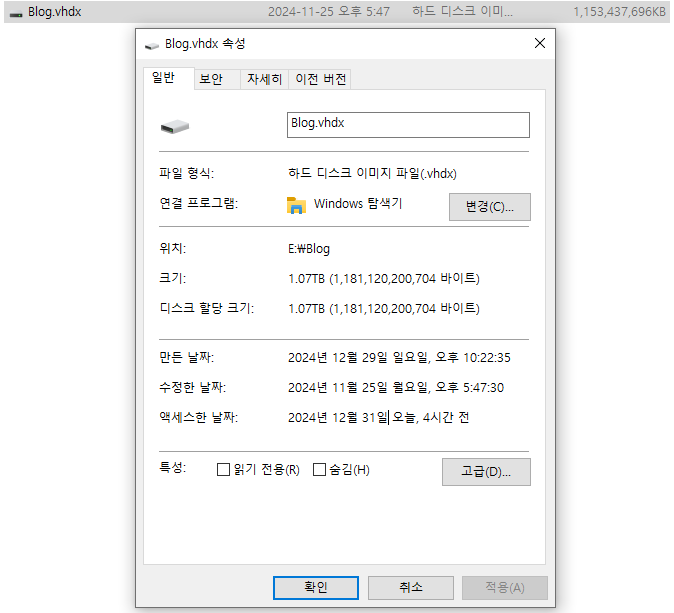Click the 하드 디스크 이미... type column text
Screen dimensions: 674x613
coord(463,12)
